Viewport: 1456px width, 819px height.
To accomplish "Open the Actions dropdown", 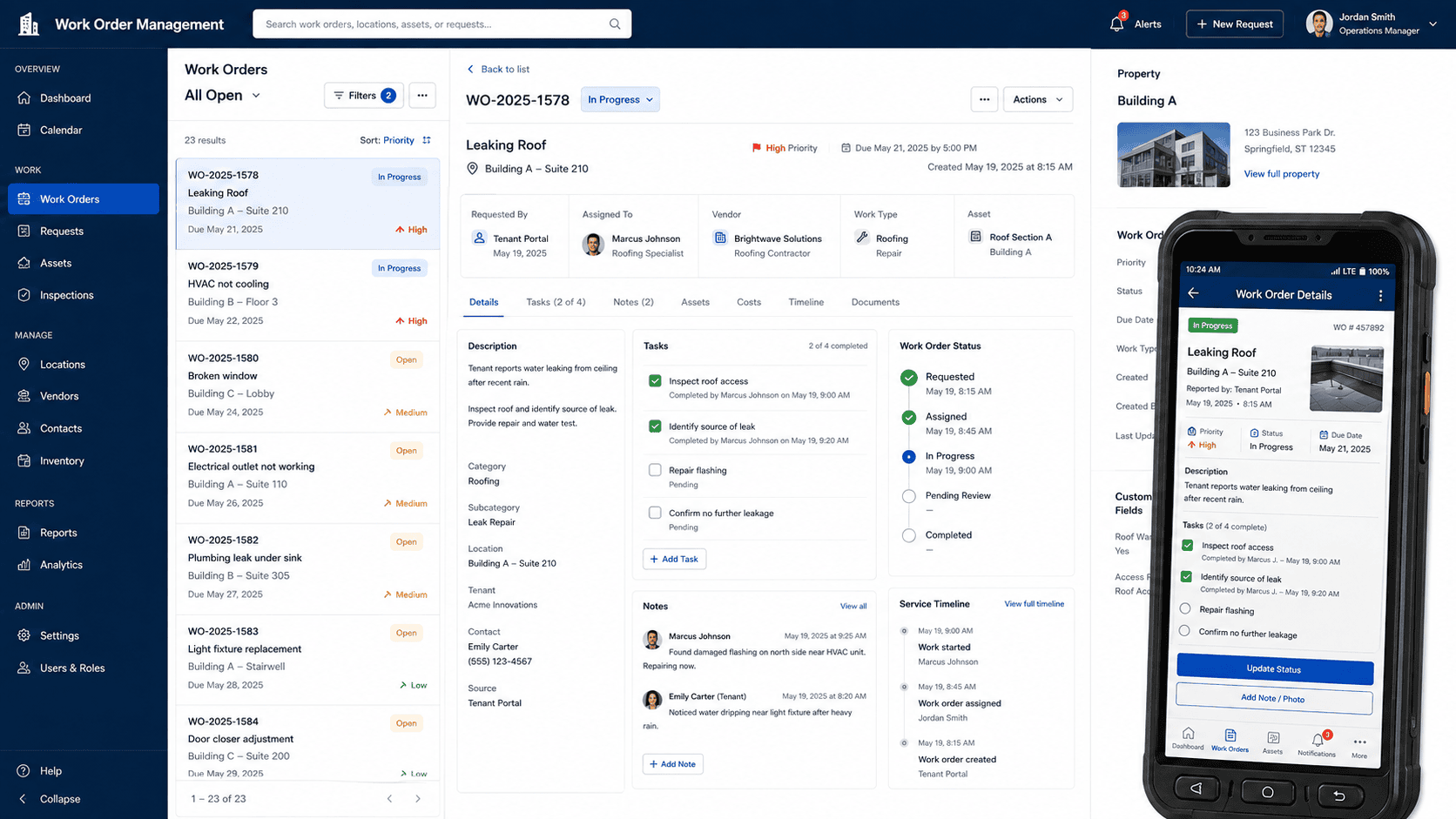I will click(x=1038, y=99).
